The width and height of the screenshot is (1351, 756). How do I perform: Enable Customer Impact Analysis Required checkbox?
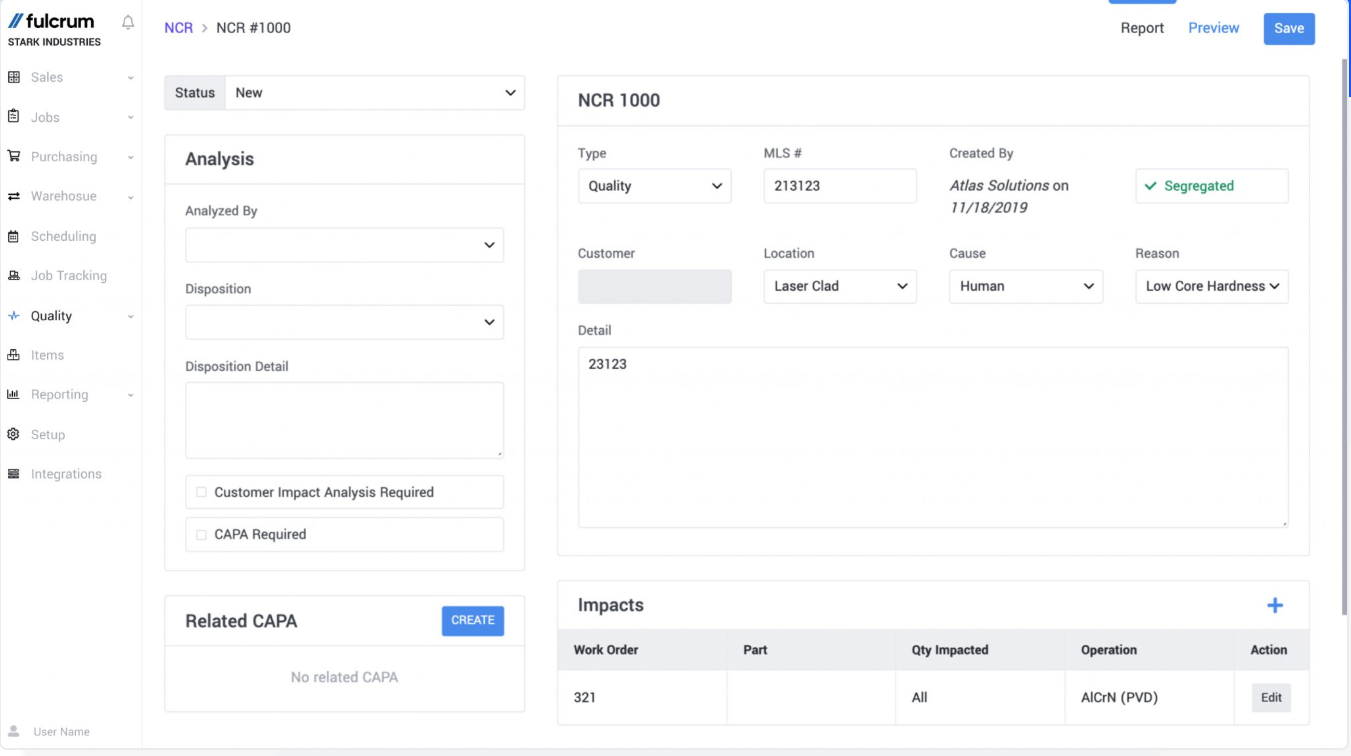pos(201,492)
